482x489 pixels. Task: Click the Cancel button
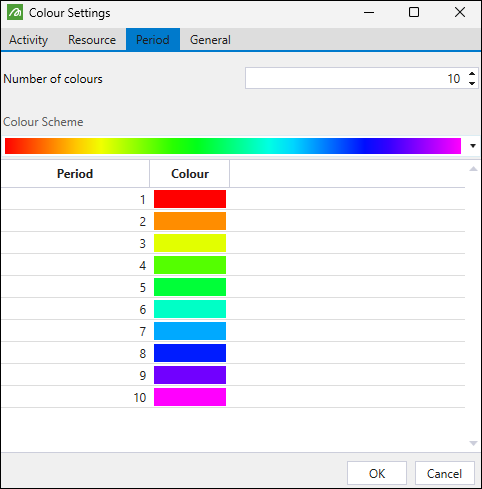coord(444,473)
